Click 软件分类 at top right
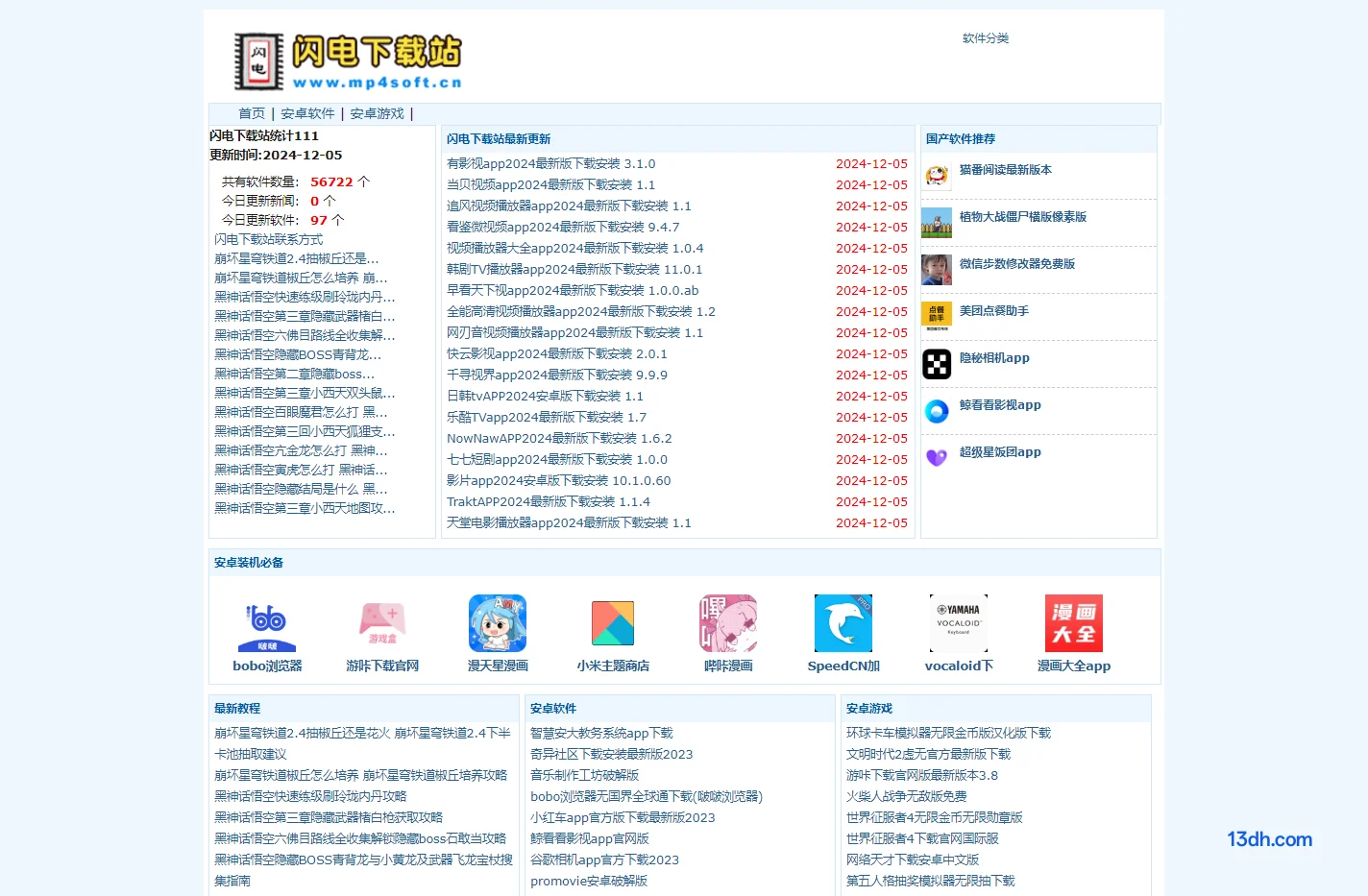This screenshot has height=896, width=1368. point(986,38)
